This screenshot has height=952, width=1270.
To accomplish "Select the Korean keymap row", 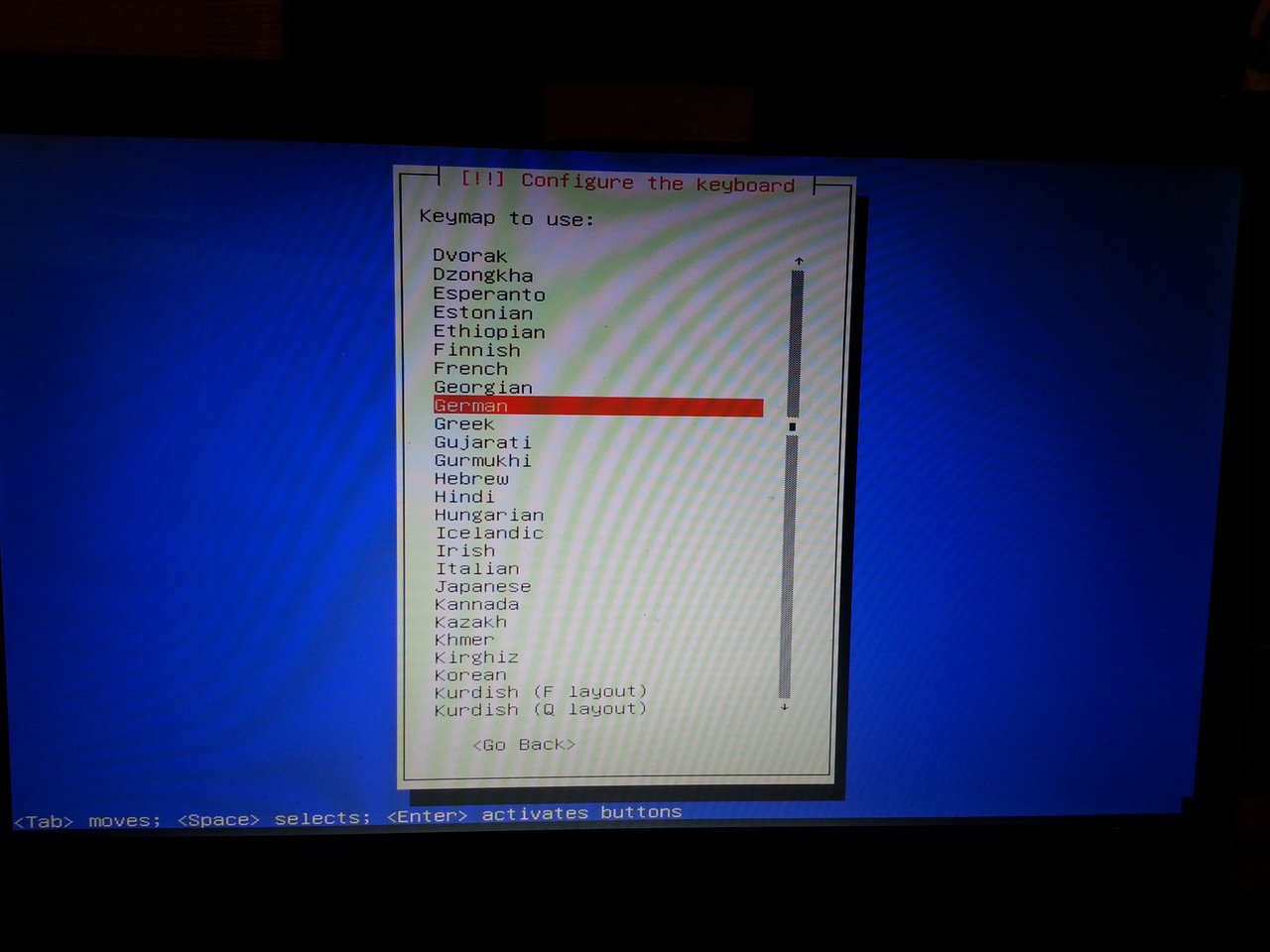I will point(470,675).
